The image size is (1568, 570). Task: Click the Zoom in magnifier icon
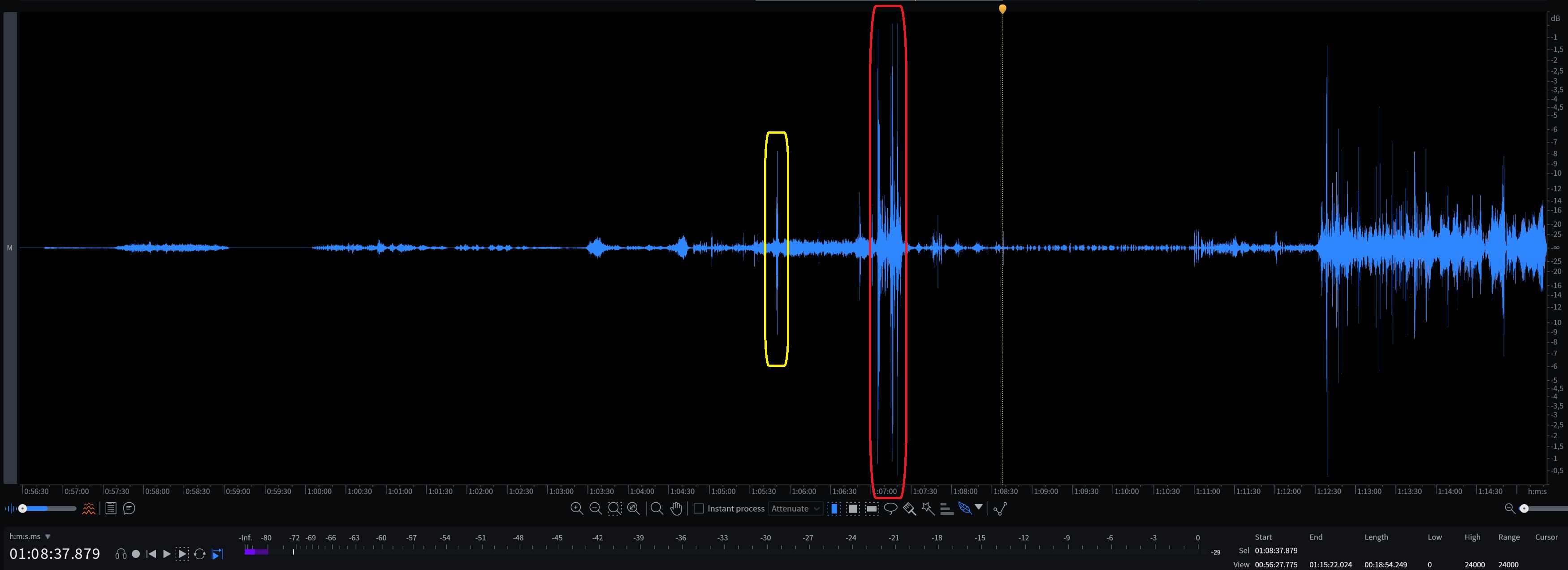click(x=576, y=509)
